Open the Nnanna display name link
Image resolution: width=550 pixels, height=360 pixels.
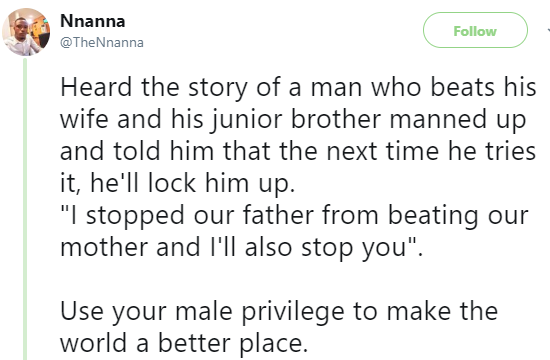coord(93,21)
